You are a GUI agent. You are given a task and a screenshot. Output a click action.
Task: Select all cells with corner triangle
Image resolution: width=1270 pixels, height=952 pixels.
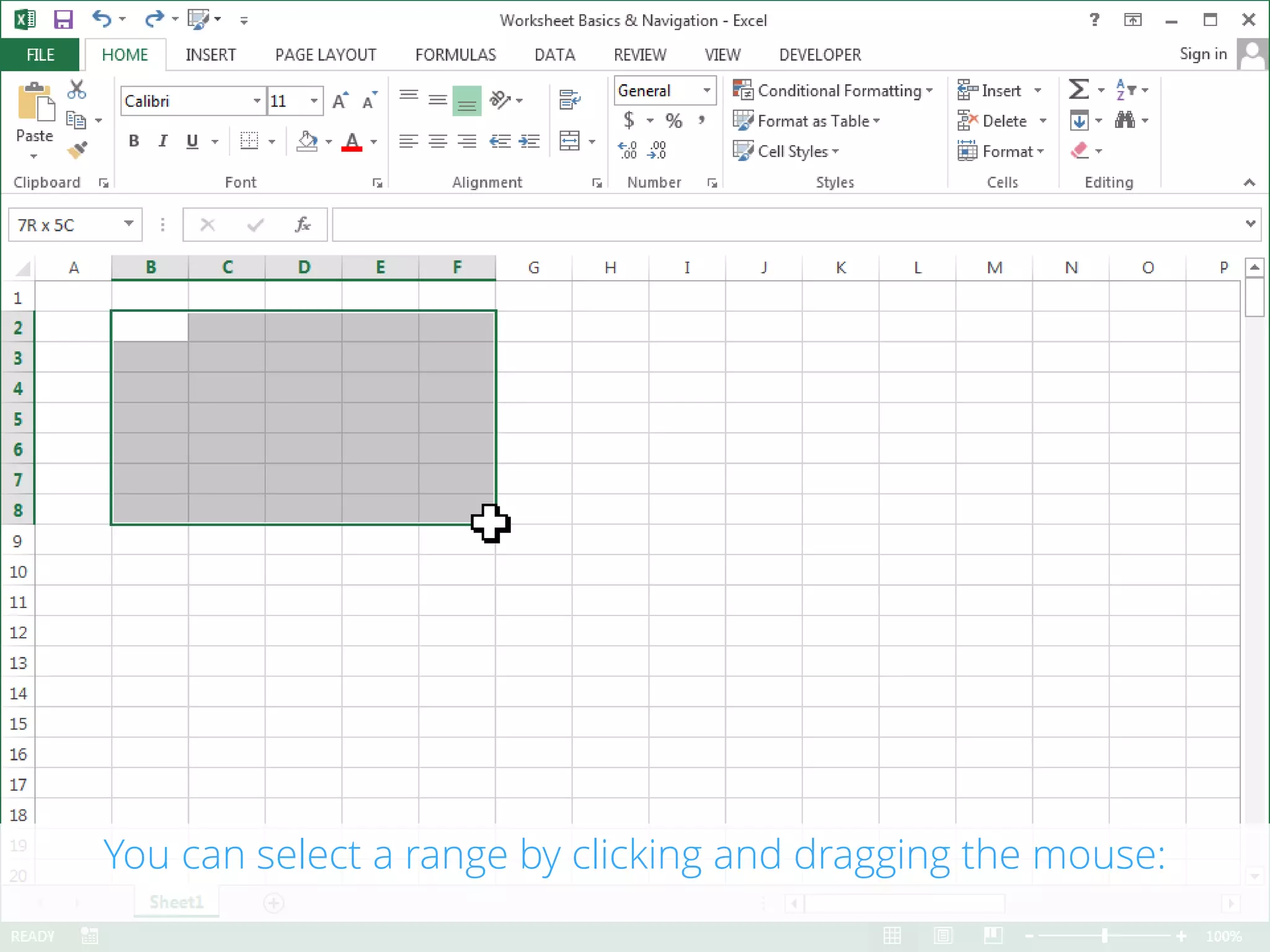click(22, 268)
